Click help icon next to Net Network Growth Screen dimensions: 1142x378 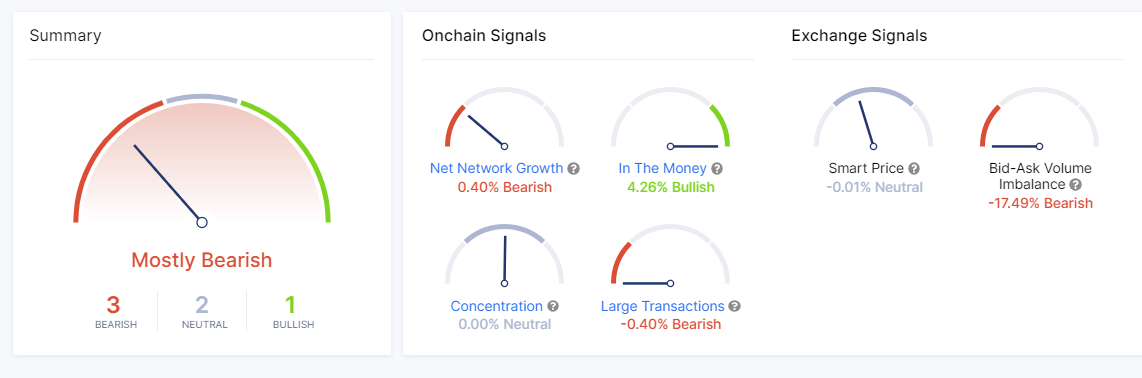(x=574, y=169)
